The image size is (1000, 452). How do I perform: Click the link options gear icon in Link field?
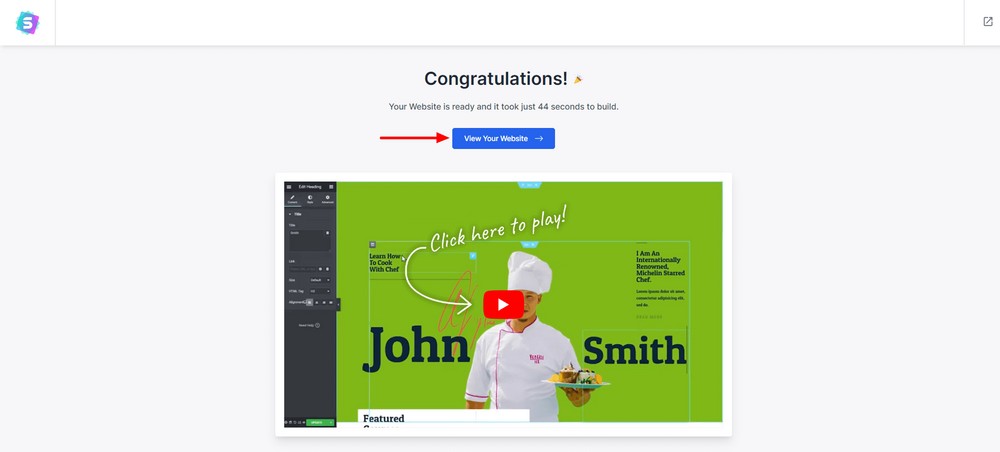tap(320, 269)
